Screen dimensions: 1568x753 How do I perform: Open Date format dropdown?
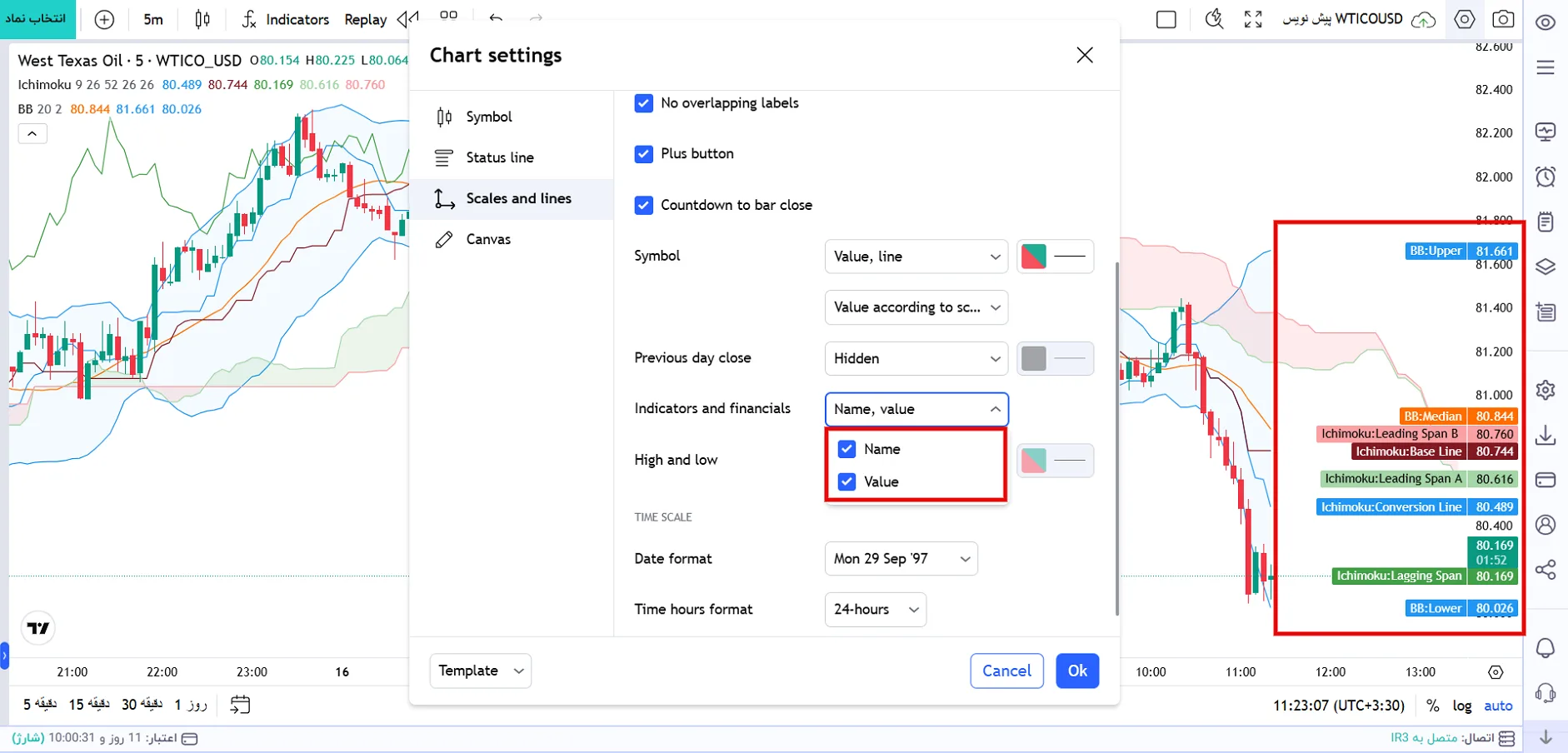(901, 559)
